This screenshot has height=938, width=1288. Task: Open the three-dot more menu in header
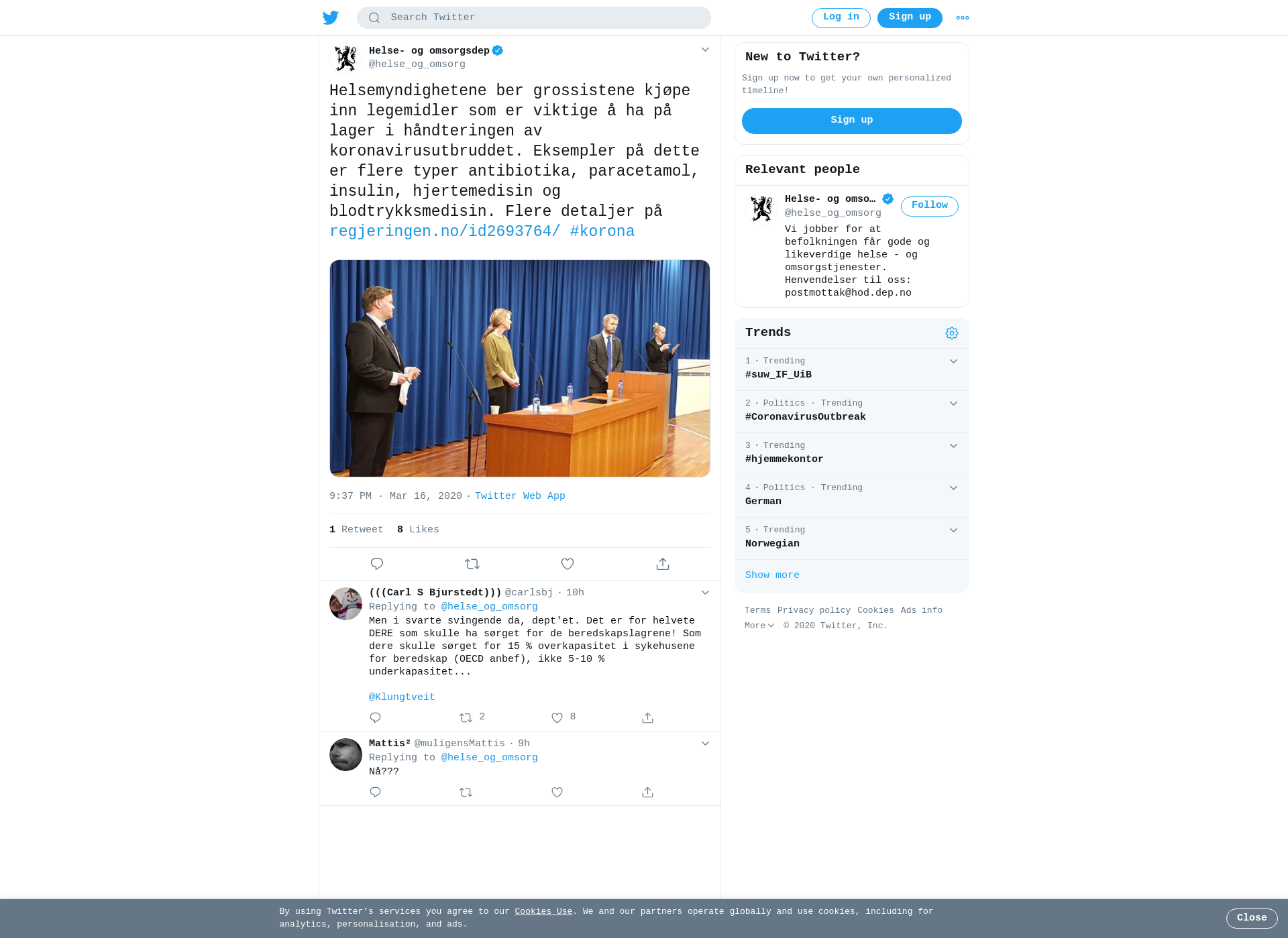963,18
